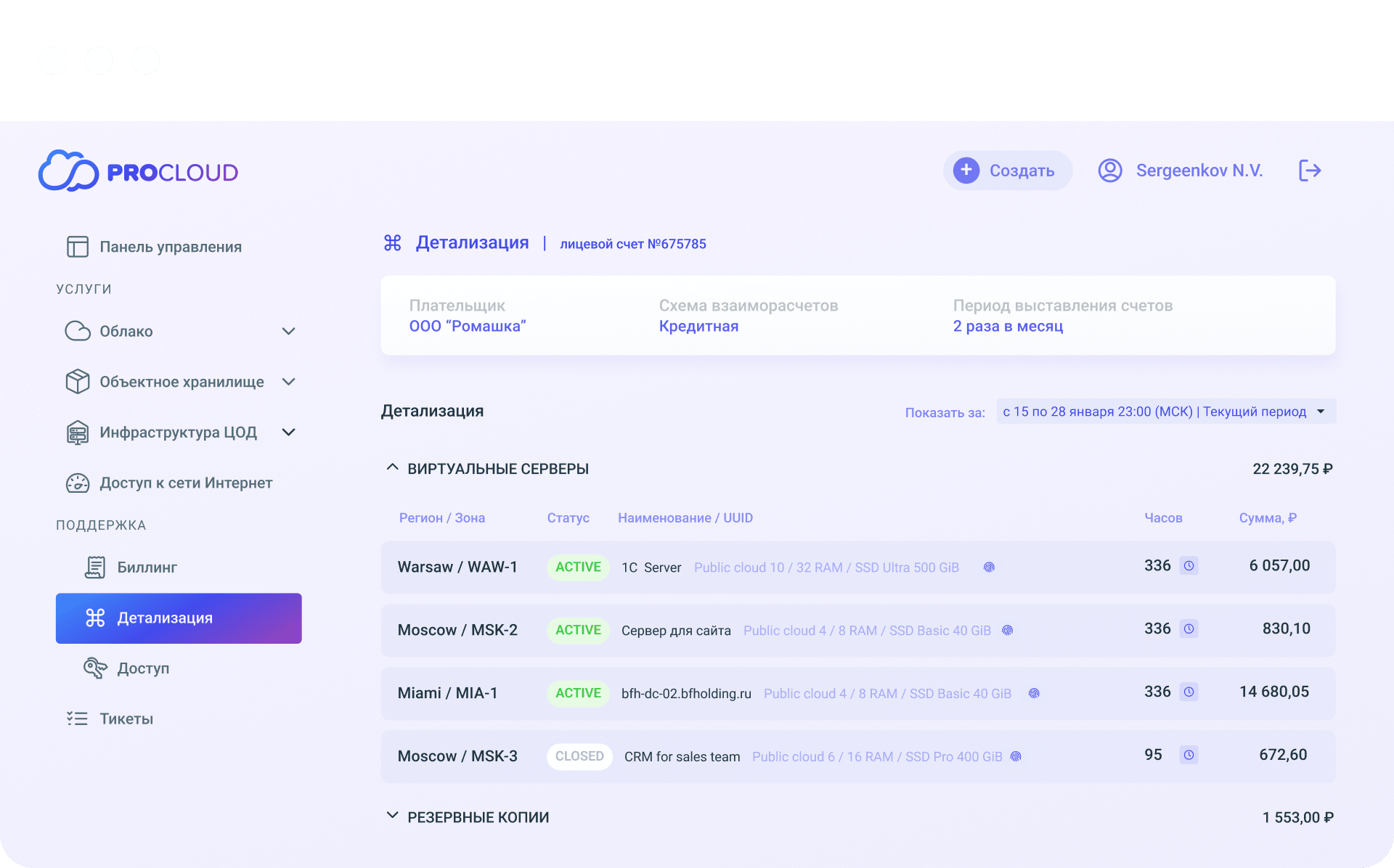Click the Биллинг document icon

(95, 567)
